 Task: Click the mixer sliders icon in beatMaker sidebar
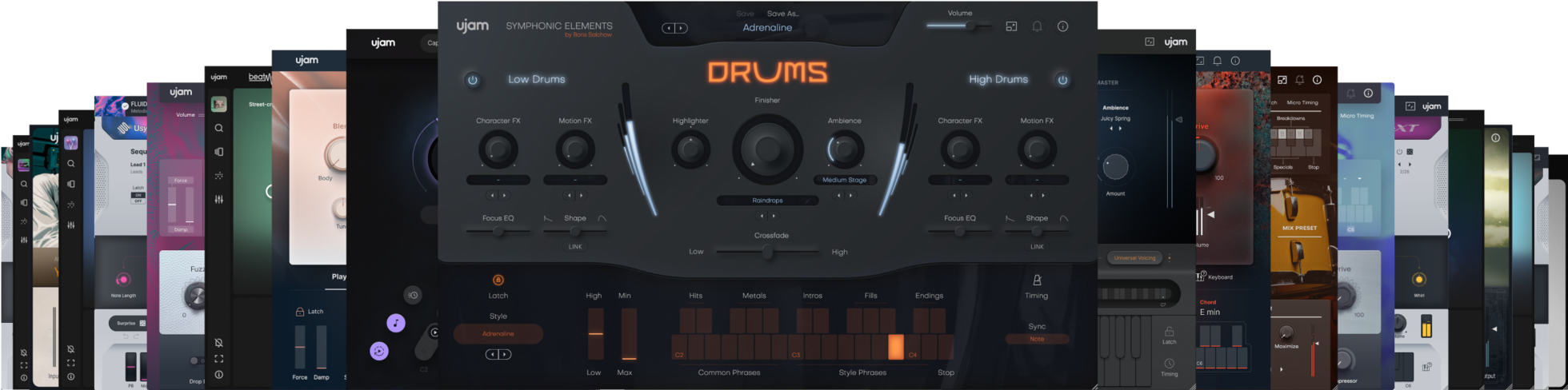218,199
